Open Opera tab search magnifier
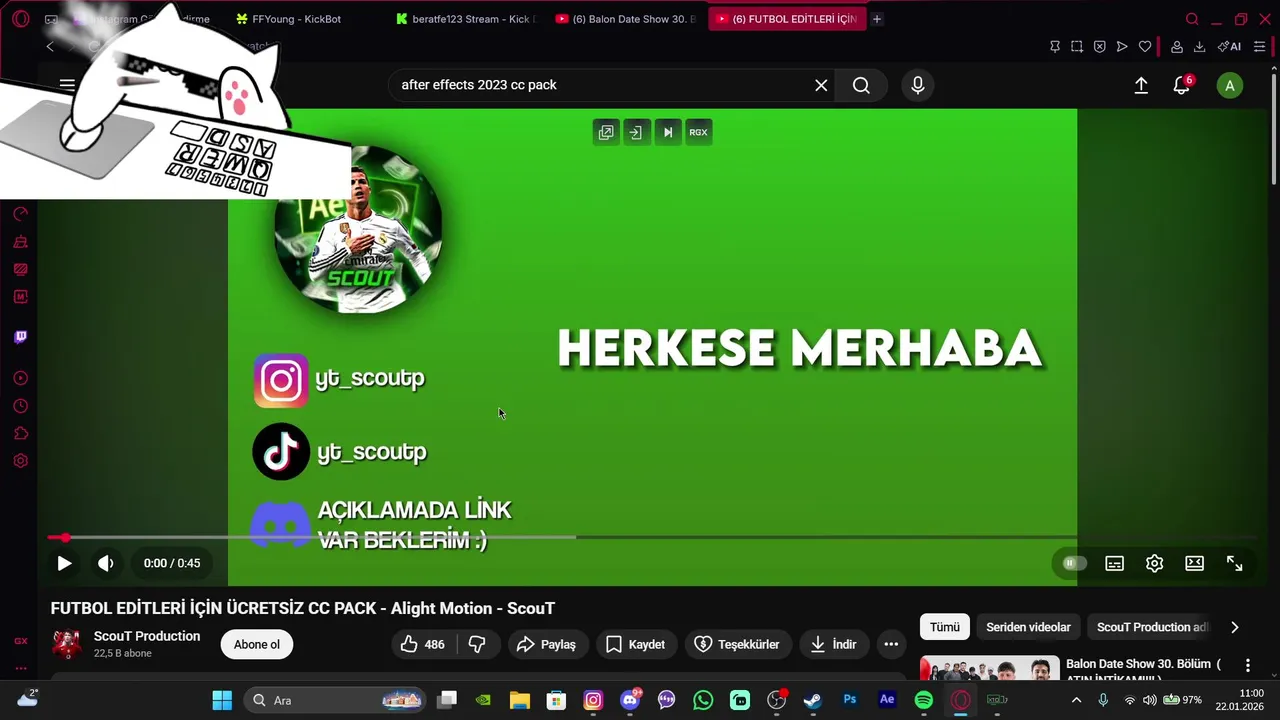This screenshot has height=720, width=1280. [1192, 19]
